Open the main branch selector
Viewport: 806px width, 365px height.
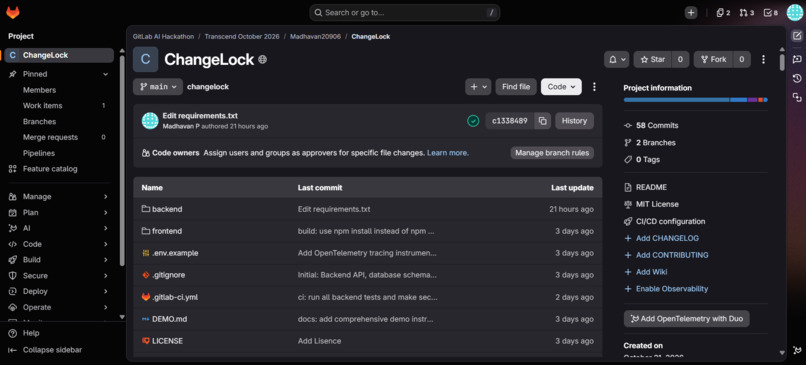click(x=158, y=87)
